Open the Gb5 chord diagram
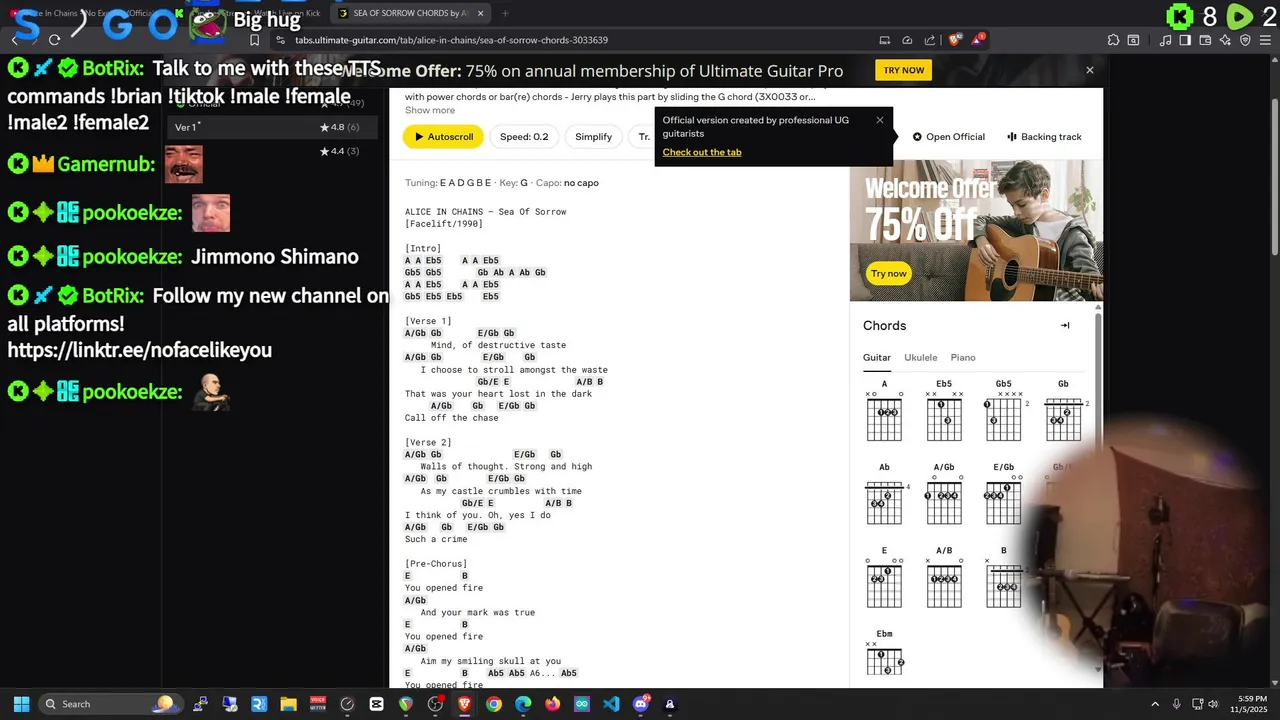 1003,410
